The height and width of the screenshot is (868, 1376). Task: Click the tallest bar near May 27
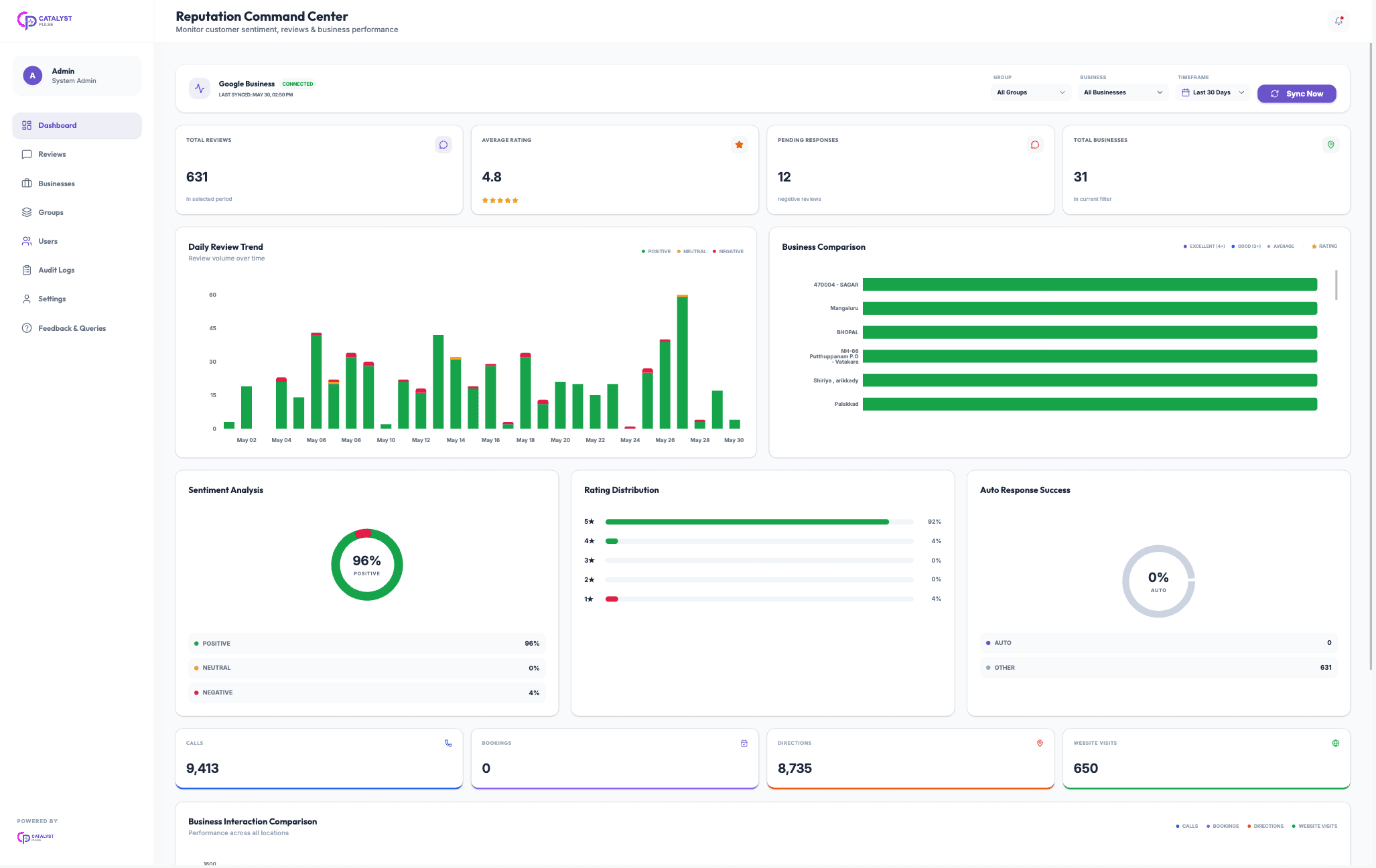pos(683,362)
